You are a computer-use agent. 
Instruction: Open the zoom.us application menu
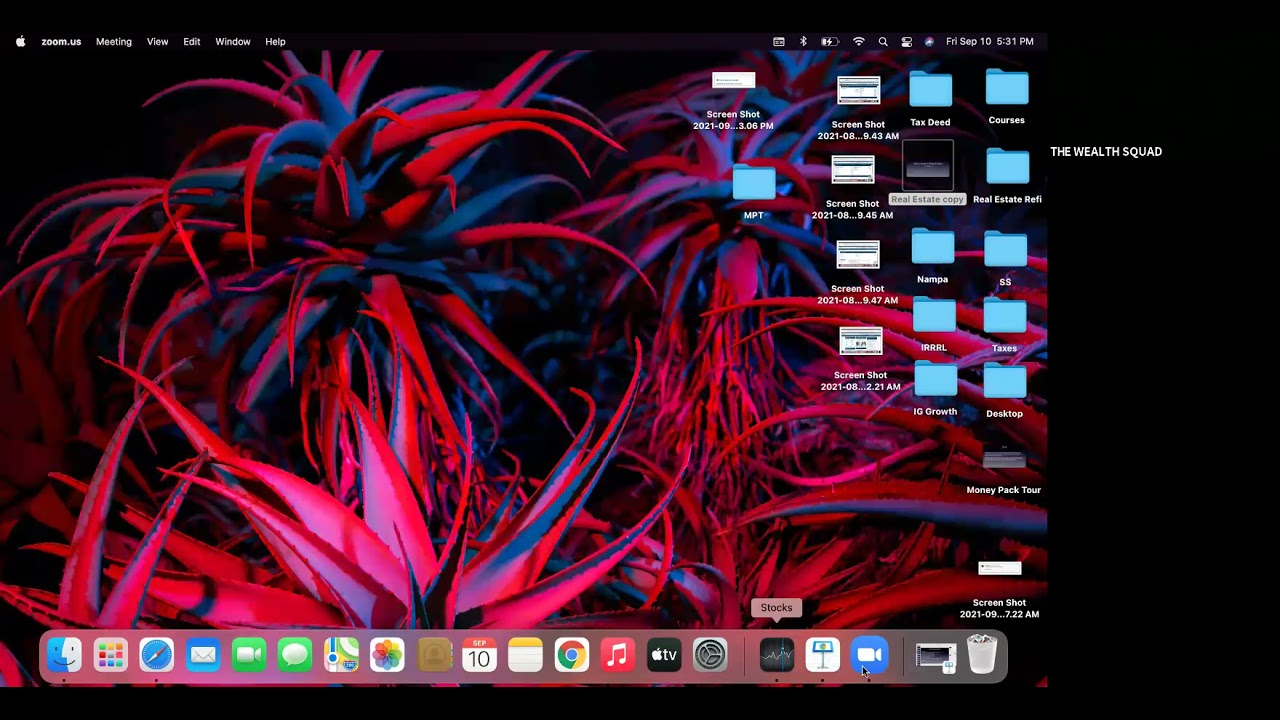(61, 42)
